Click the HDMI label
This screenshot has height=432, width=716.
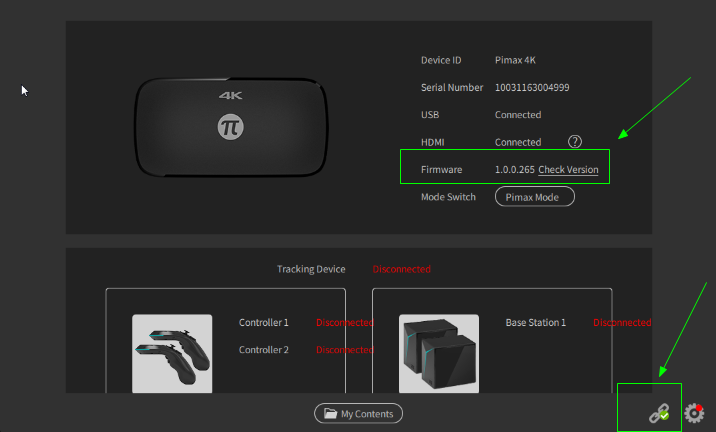pyautogui.click(x=432, y=142)
